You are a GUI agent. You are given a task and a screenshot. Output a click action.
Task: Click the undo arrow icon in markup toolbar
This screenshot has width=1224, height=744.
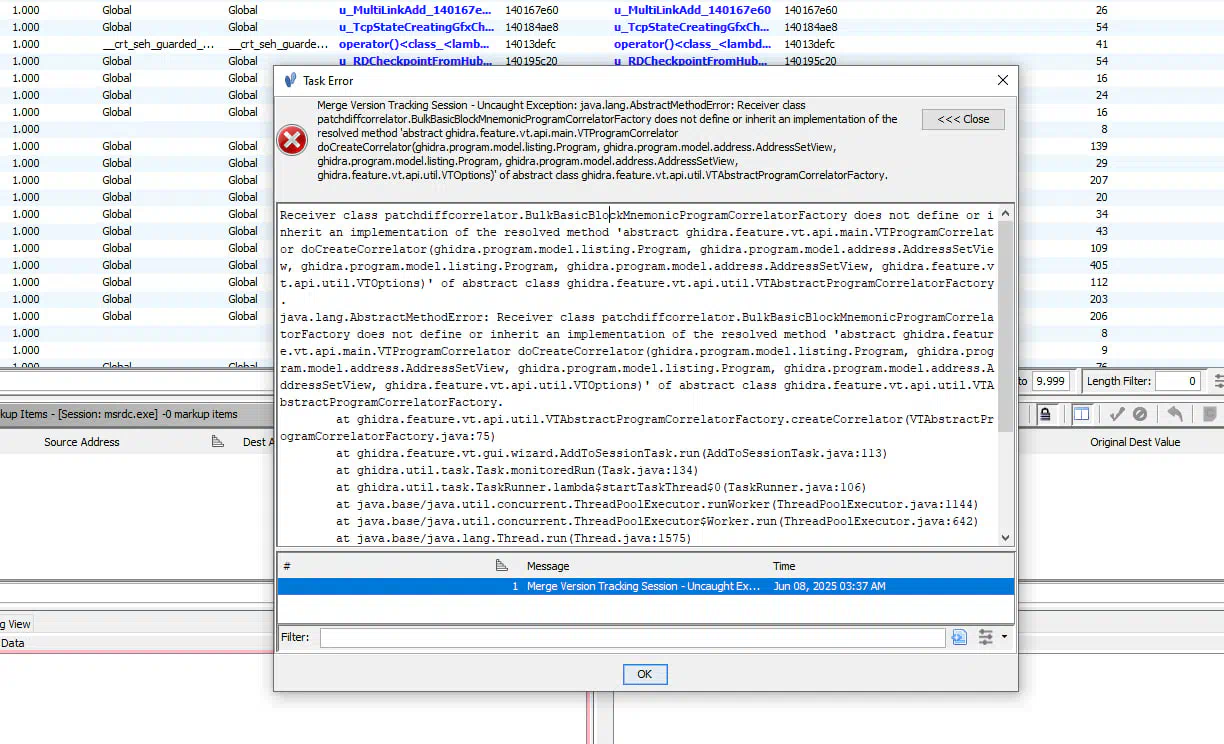click(x=1176, y=414)
